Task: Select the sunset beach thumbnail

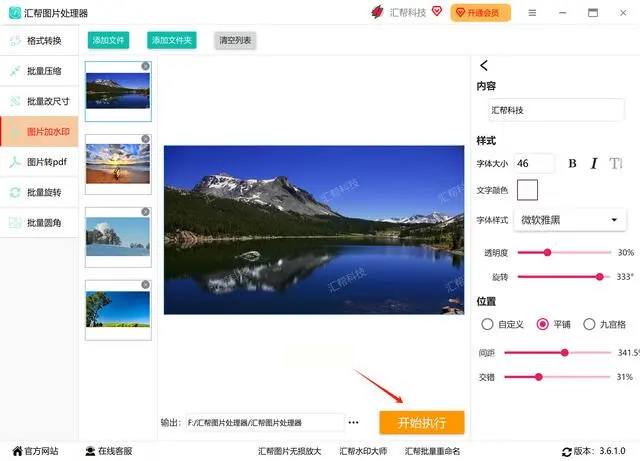Action: [118, 164]
